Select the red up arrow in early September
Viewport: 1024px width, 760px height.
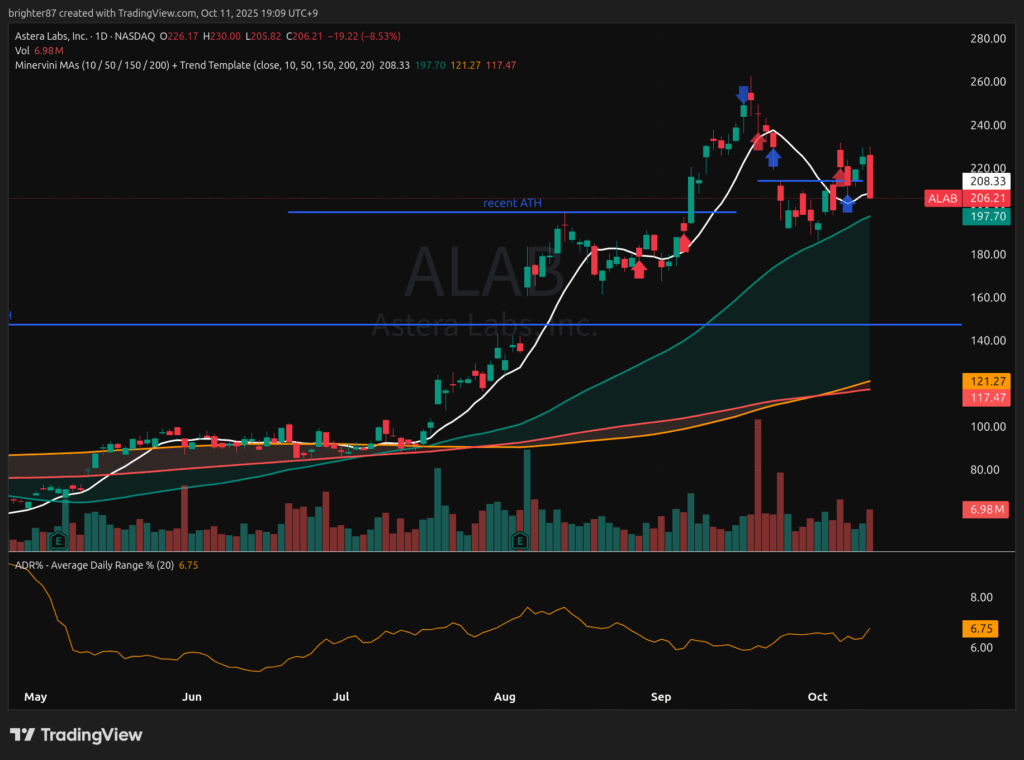[684, 243]
